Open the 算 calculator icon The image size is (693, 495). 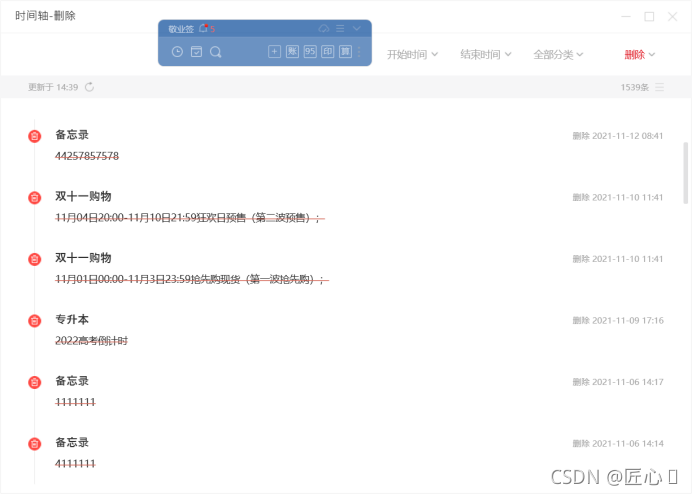tap(345, 52)
